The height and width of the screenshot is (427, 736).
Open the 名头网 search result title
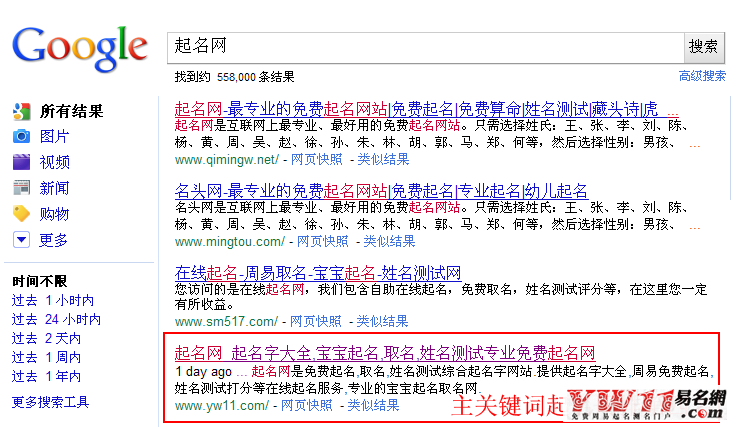point(380,190)
